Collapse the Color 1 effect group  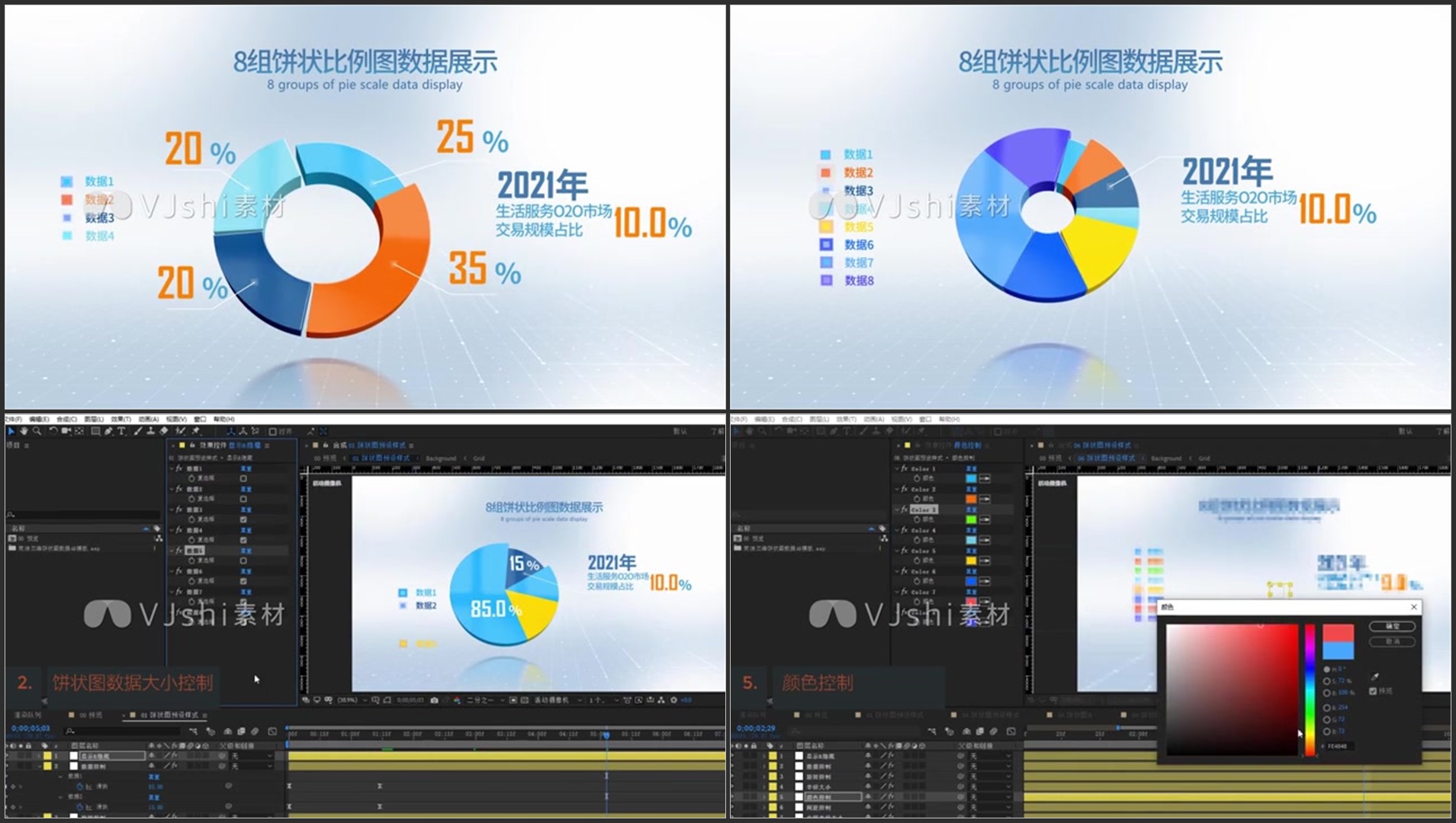[x=897, y=468]
